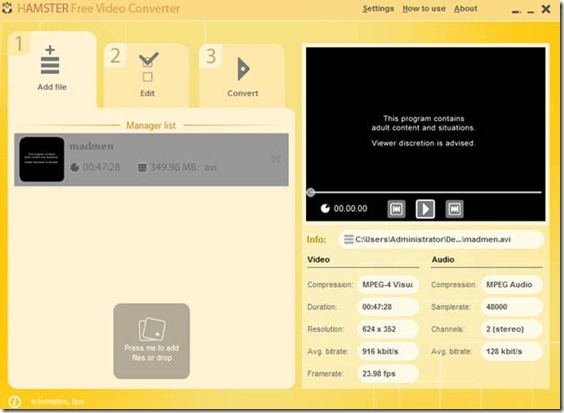Click the Hamster logo icon in title bar
The height and width of the screenshot is (413, 564).
coord(7,8)
